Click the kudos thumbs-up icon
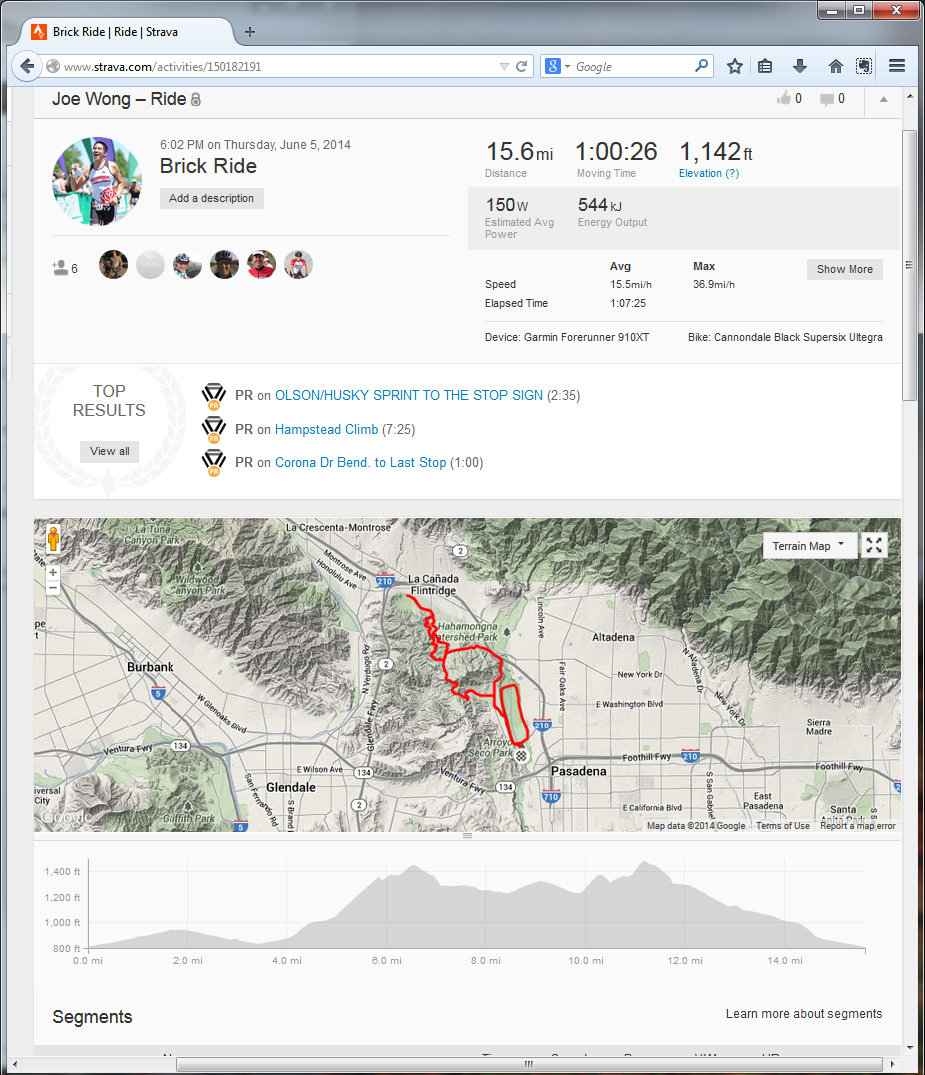The width and height of the screenshot is (925, 1075). coord(783,99)
